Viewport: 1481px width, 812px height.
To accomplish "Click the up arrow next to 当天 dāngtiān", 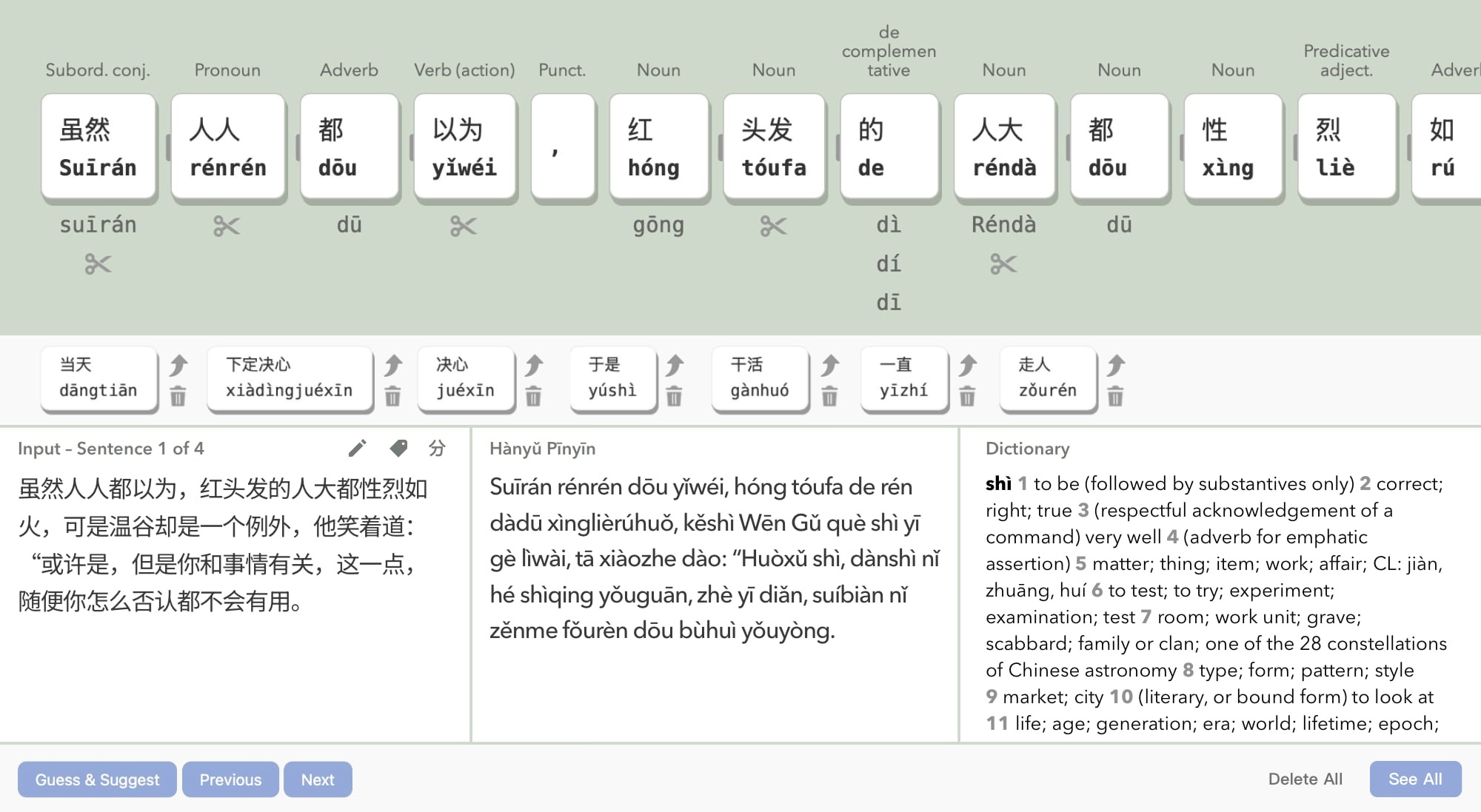I will pyautogui.click(x=178, y=365).
